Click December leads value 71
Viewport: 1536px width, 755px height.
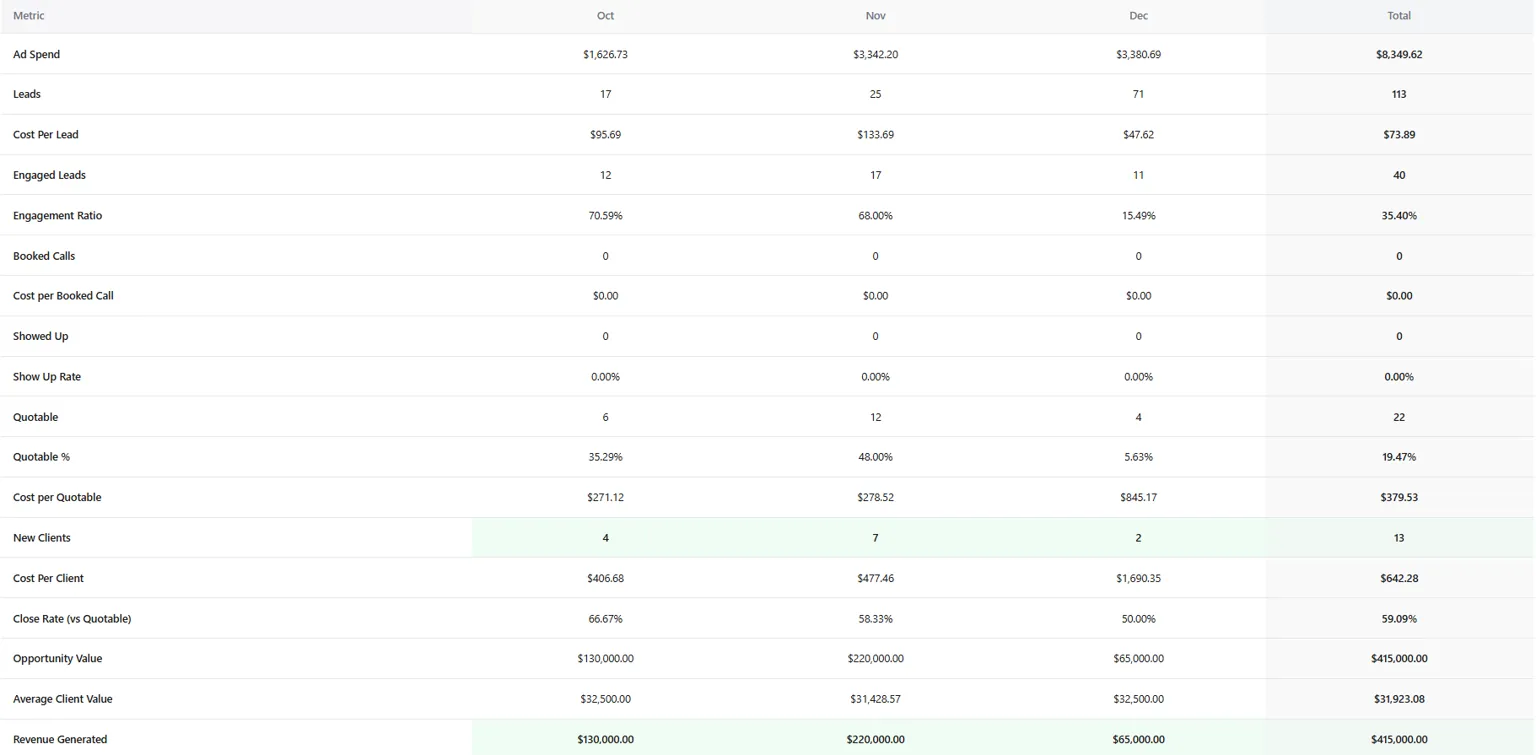tap(1138, 95)
